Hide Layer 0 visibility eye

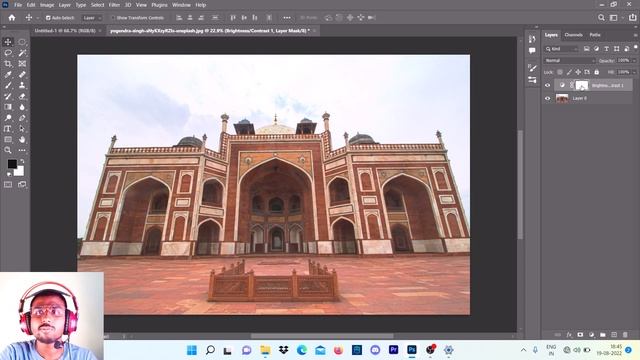548,98
